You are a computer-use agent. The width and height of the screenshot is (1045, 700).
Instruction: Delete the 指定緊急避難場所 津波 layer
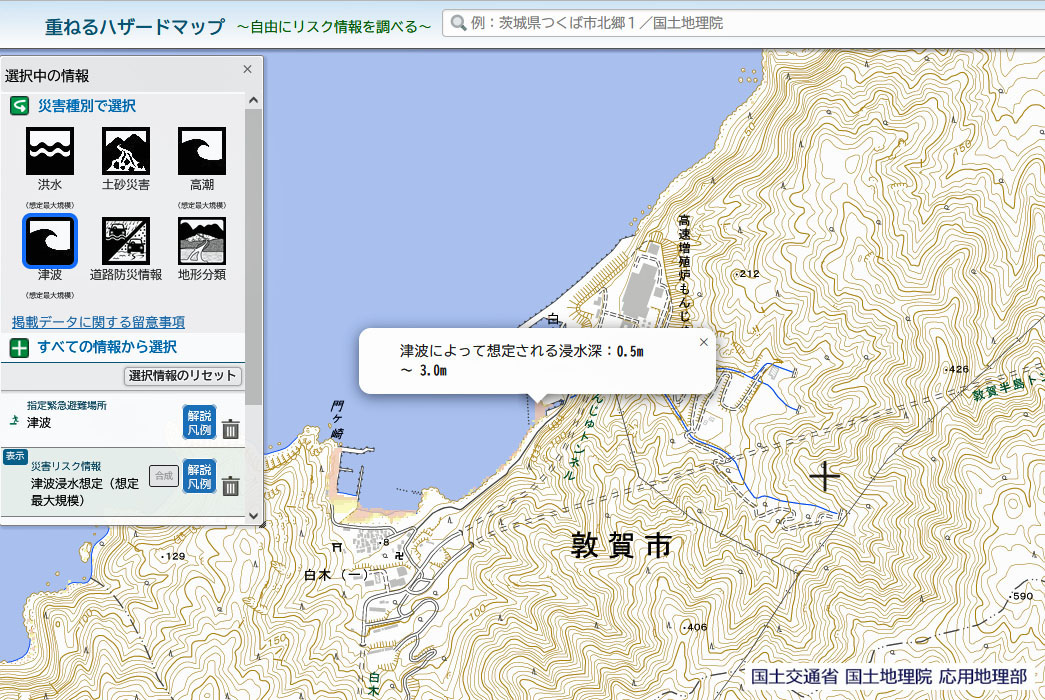click(231, 430)
